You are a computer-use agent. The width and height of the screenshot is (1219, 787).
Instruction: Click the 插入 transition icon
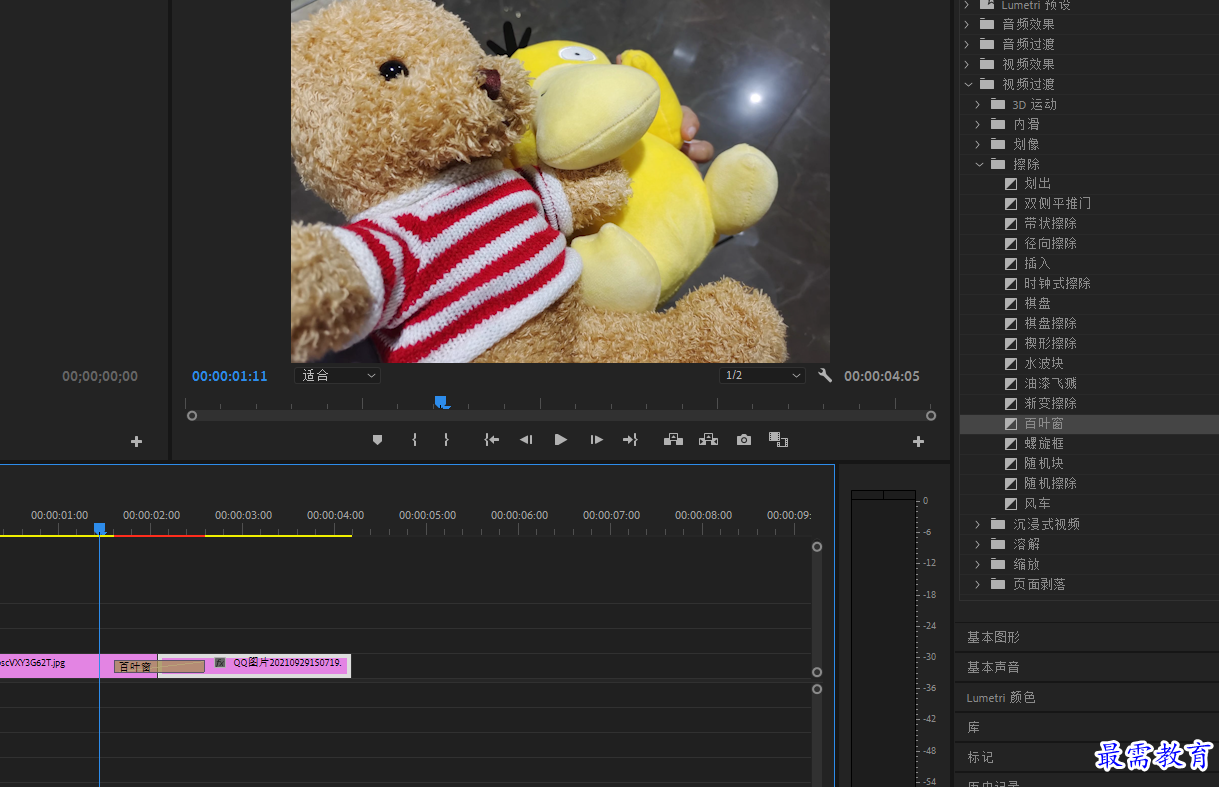click(x=1011, y=264)
